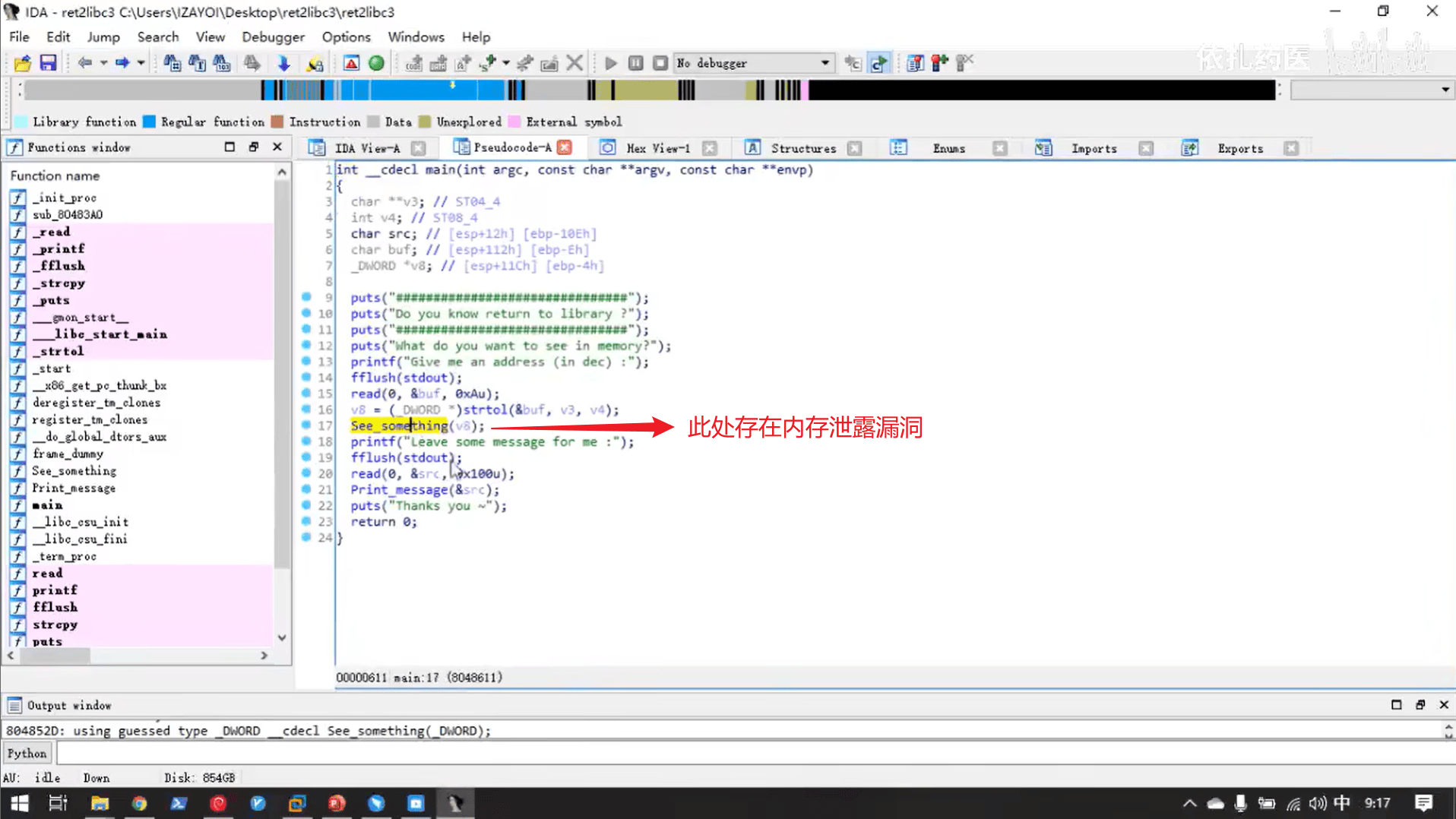Image resolution: width=1456 pixels, height=819 pixels.
Task: Open the dropdown beside the Jump forward arrow
Action: pyautogui.click(x=141, y=63)
